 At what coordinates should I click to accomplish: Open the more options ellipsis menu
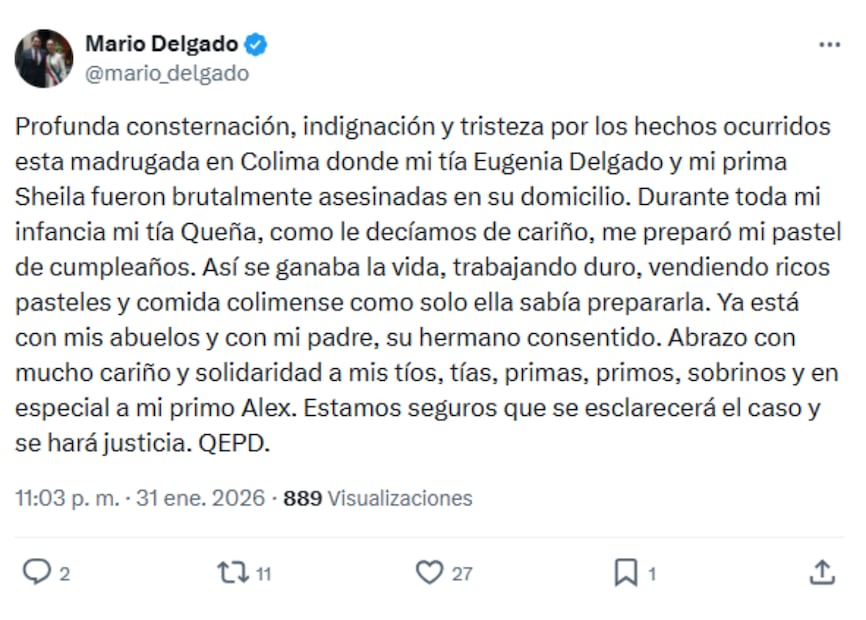(x=828, y=43)
